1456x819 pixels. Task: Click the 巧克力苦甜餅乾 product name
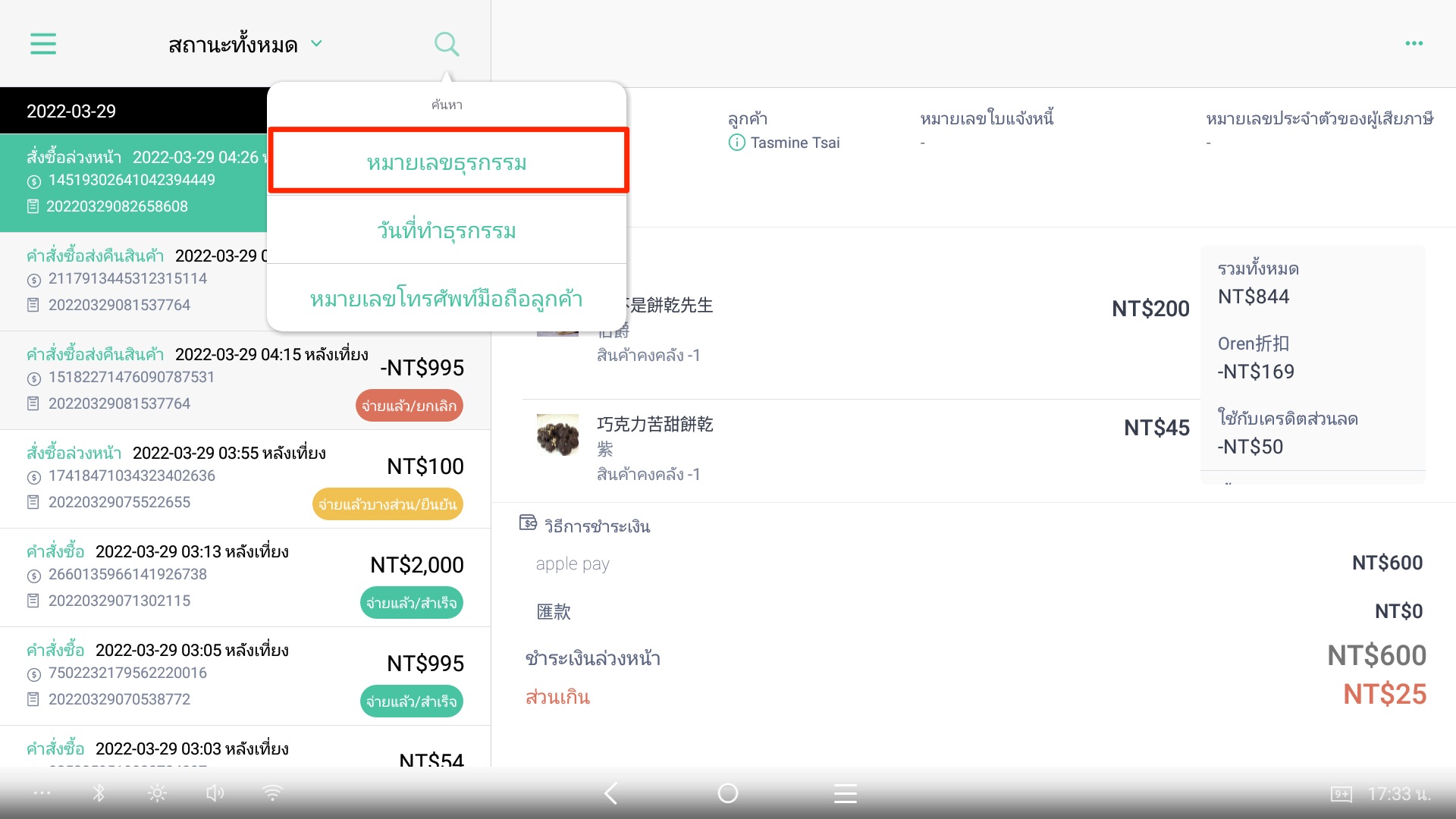point(655,424)
